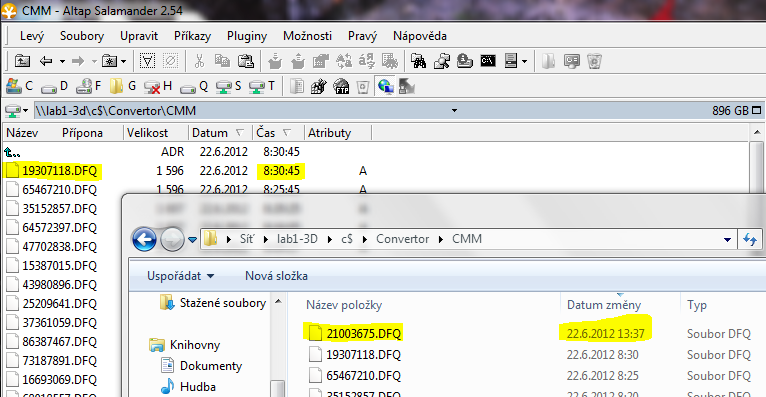Switch to drive C
Image resolution: width=766 pixels, height=397 pixels.
(20, 86)
